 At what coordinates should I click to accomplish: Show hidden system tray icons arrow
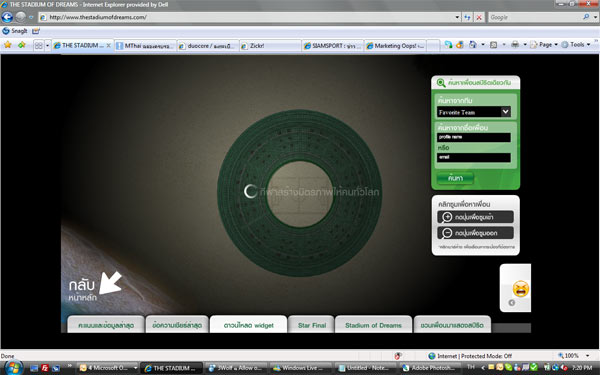click(483, 367)
